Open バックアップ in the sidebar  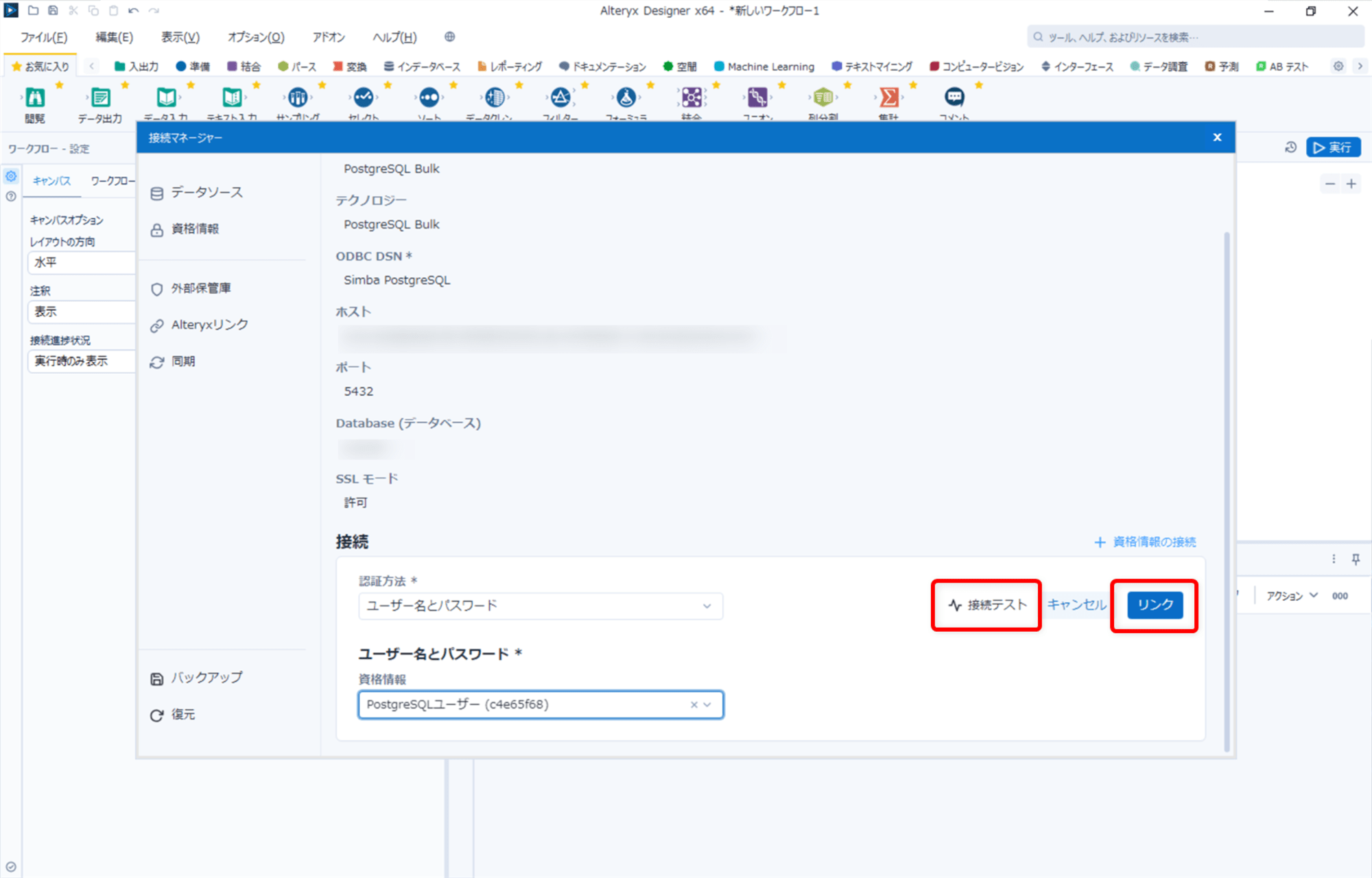[x=197, y=678]
